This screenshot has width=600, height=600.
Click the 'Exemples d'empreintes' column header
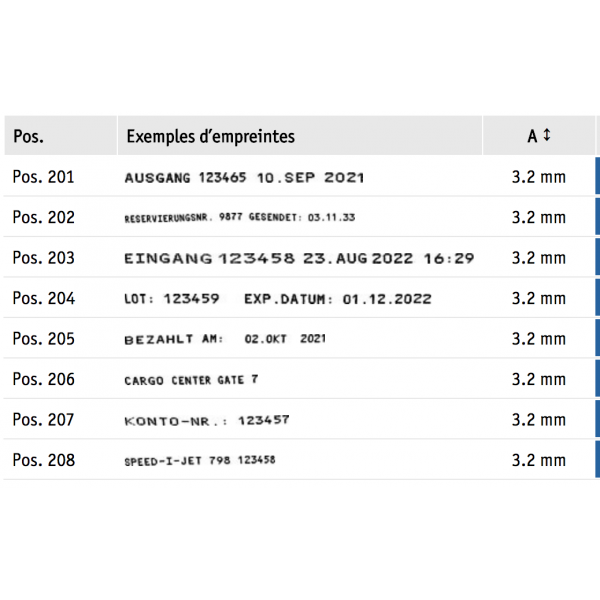(x=210, y=136)
